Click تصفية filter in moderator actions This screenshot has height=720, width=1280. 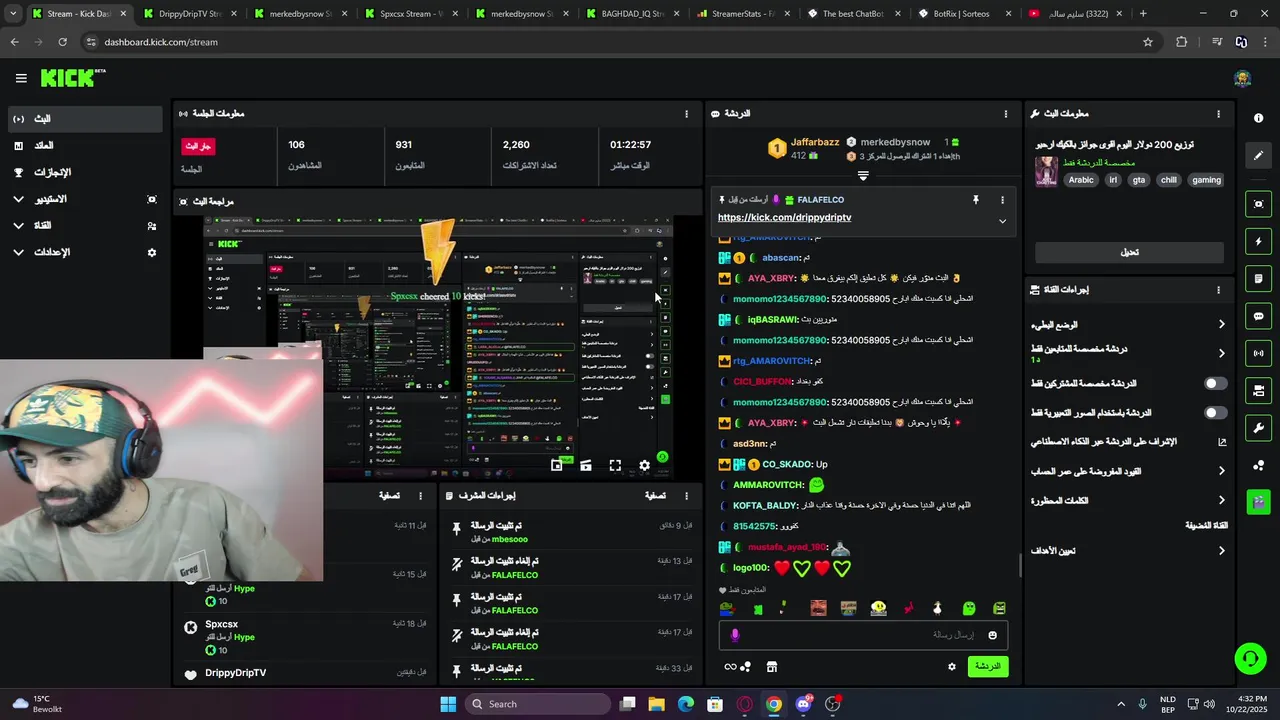[x=655, y=496]
